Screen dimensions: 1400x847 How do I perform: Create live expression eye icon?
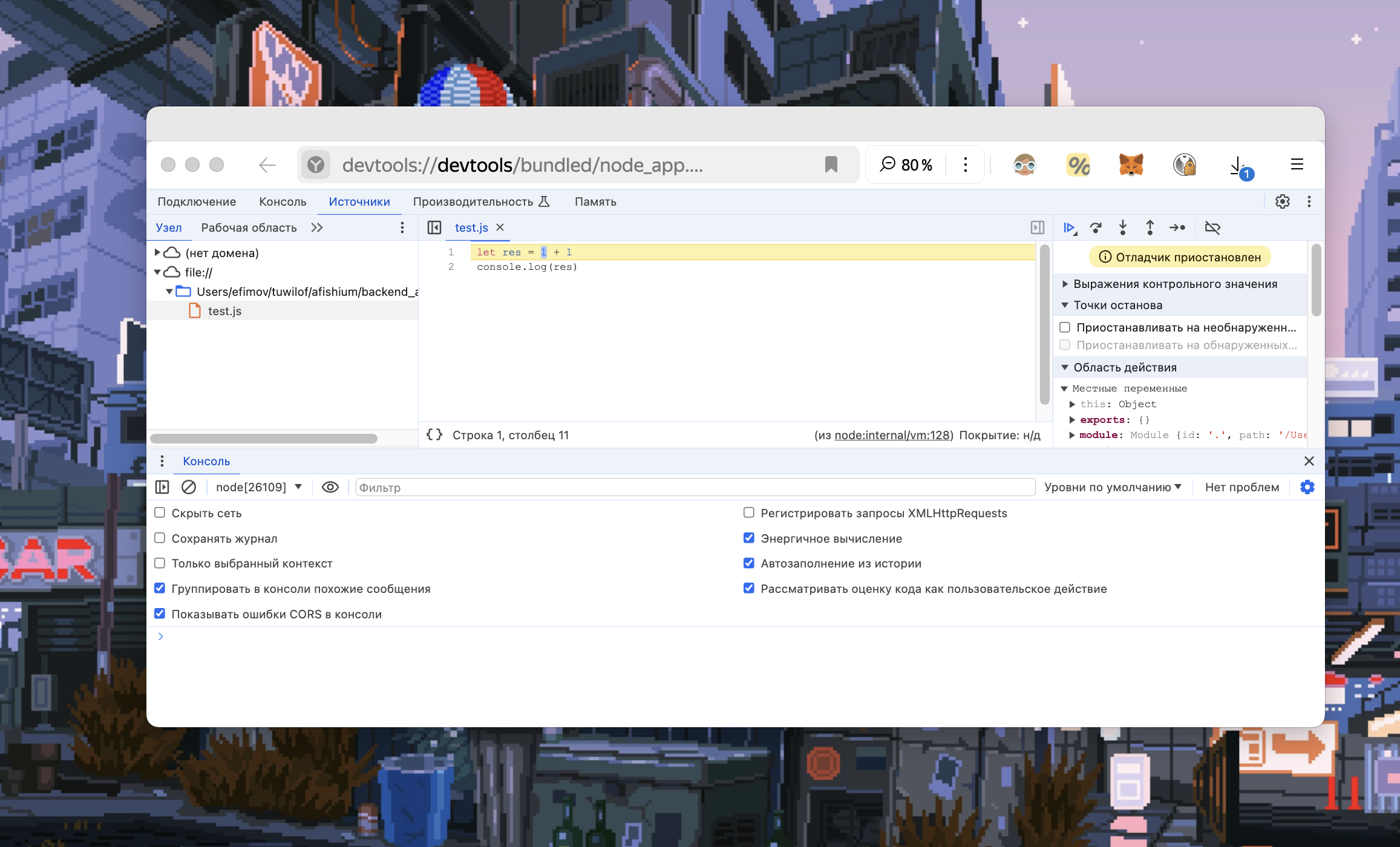[330, 487]
